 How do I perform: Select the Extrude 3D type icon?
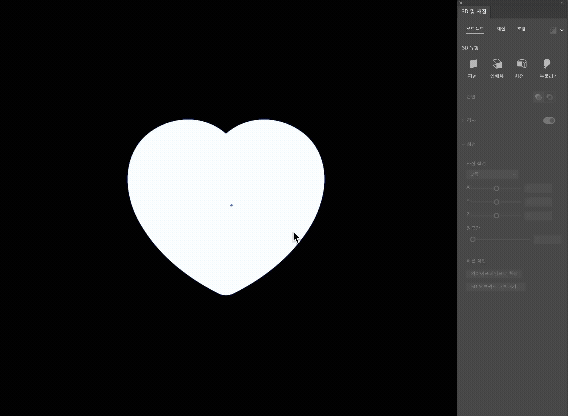pyautogui.click(x=497, y=64)
